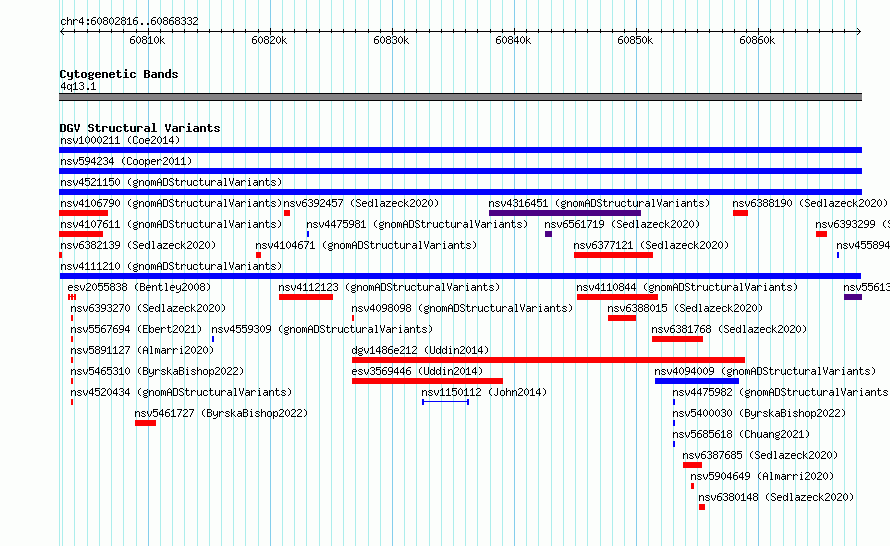
Task: Click the 60850k ruler mark
Action: tap(635, 40)
